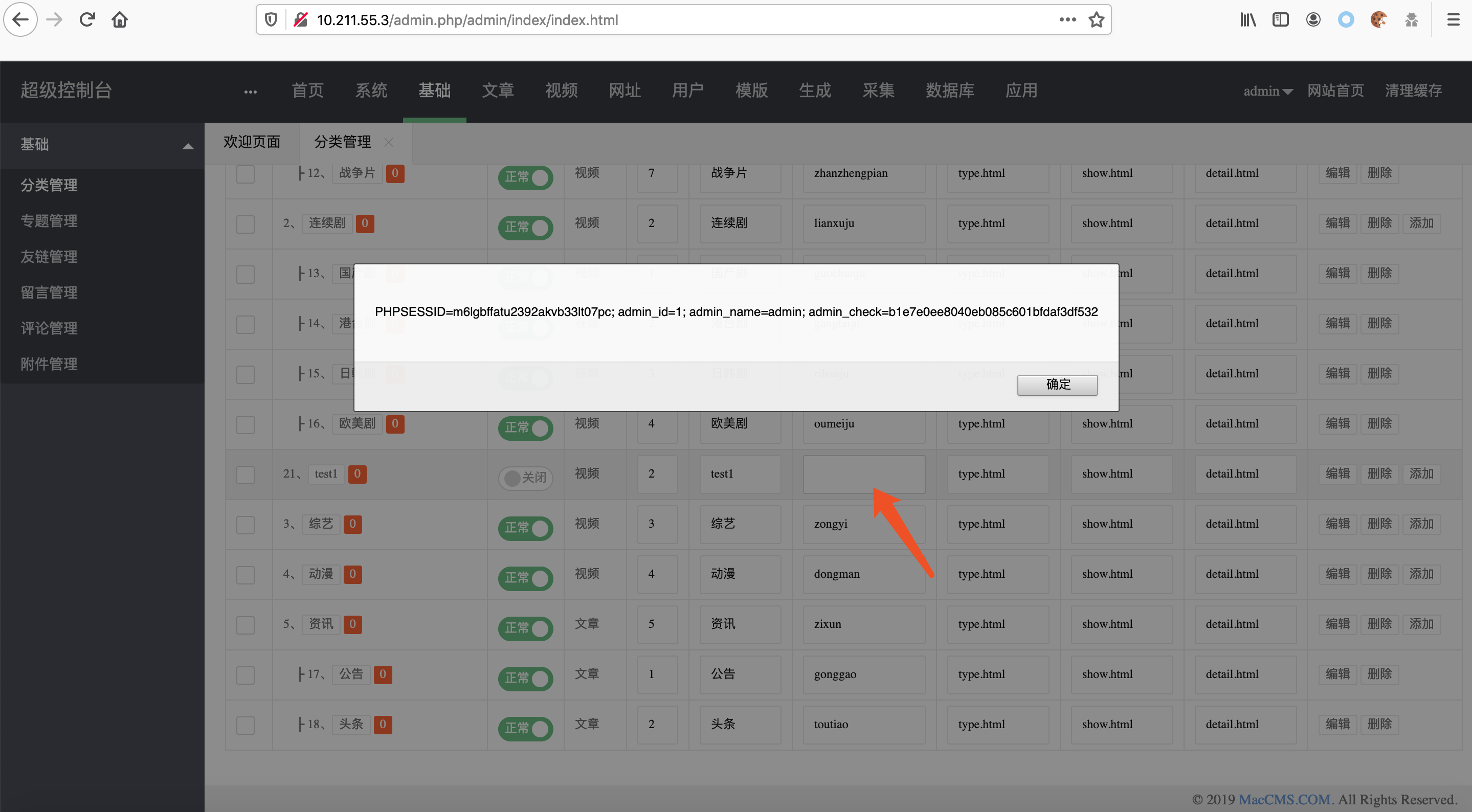Close the 分类管理 tab with X
1472x812 pixels.
pos(389,142)
